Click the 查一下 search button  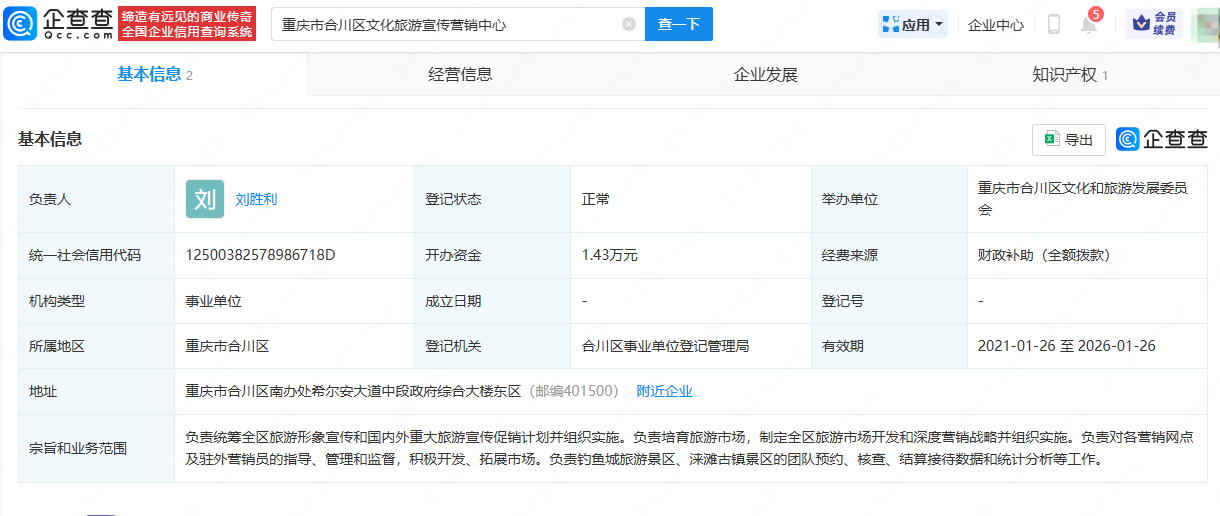678,24
